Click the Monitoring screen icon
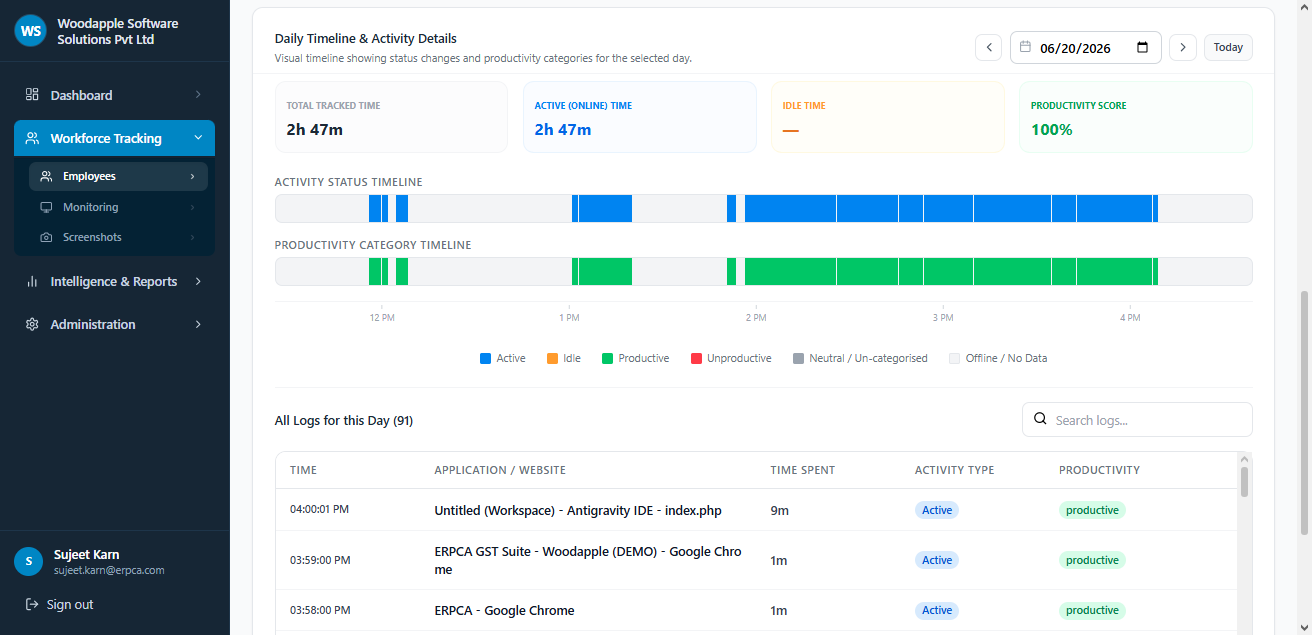The height and width of the screenshot is (635, 1312). pyautogui.click(x=46, y=207)
